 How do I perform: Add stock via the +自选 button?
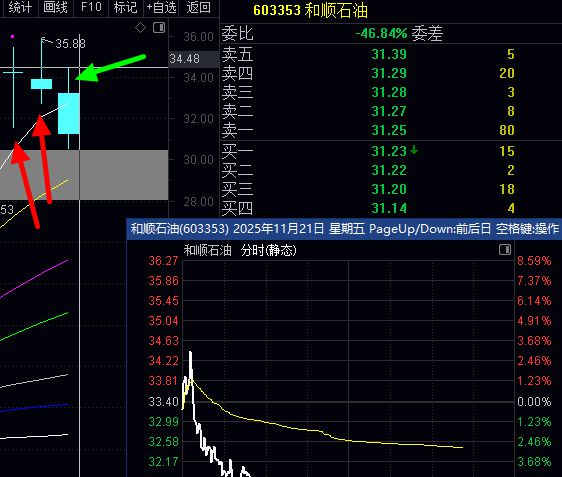pyautogui.click(x=161, y=7)
